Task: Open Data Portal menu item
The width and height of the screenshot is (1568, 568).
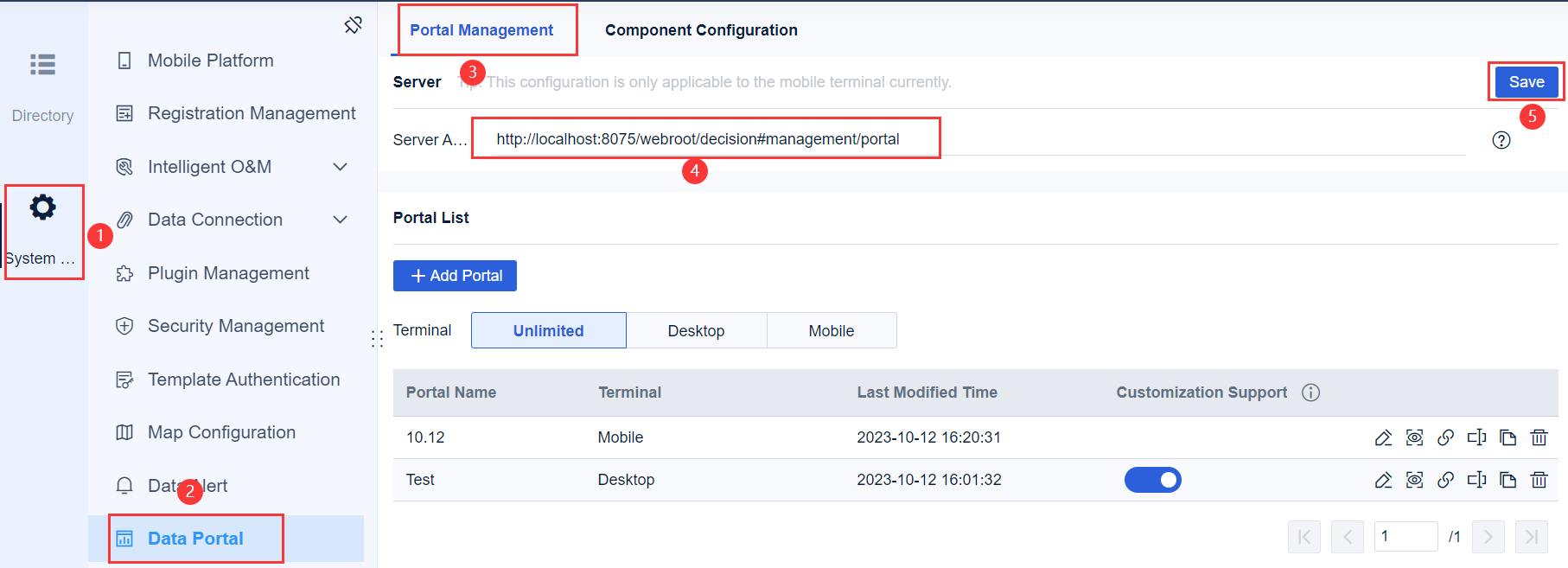Action: coord(226,539)
